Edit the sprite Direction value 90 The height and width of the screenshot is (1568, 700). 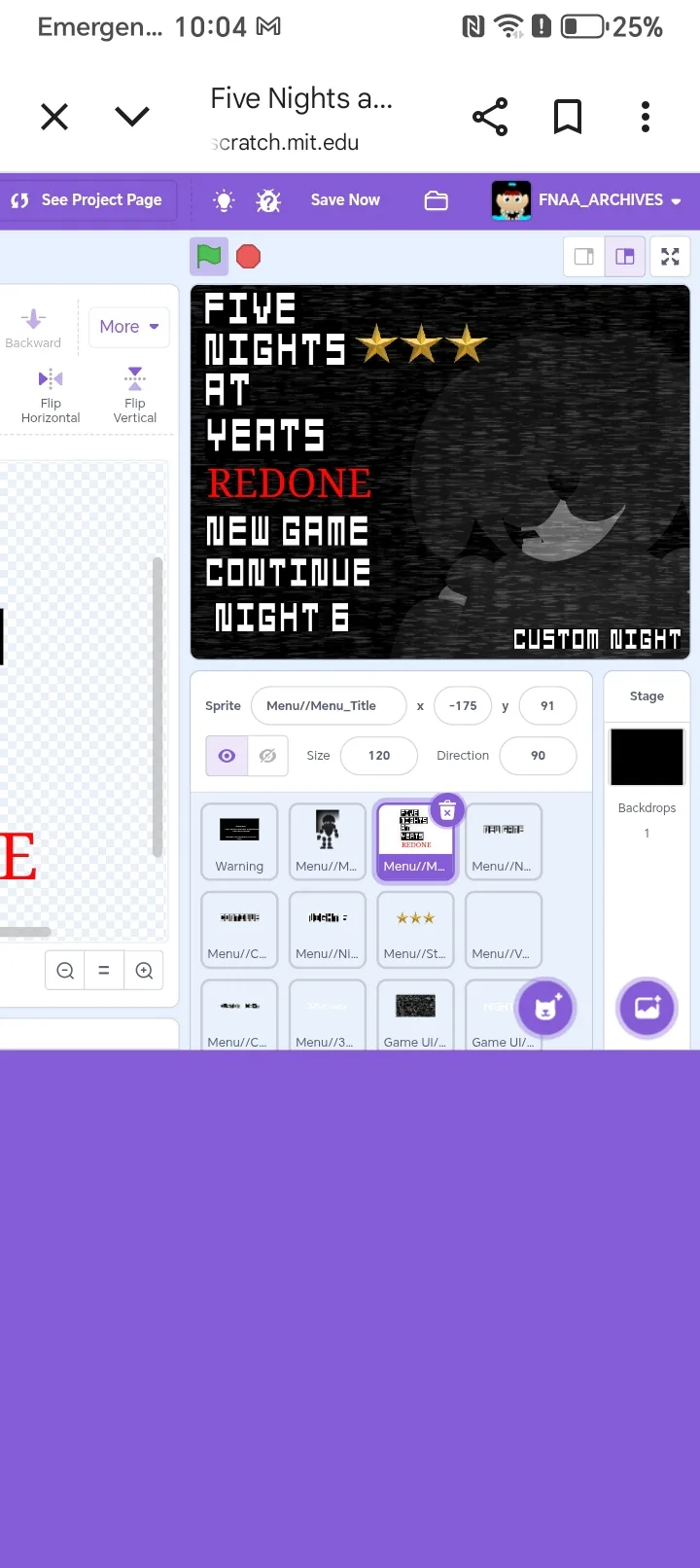click(x=538, y=756)
